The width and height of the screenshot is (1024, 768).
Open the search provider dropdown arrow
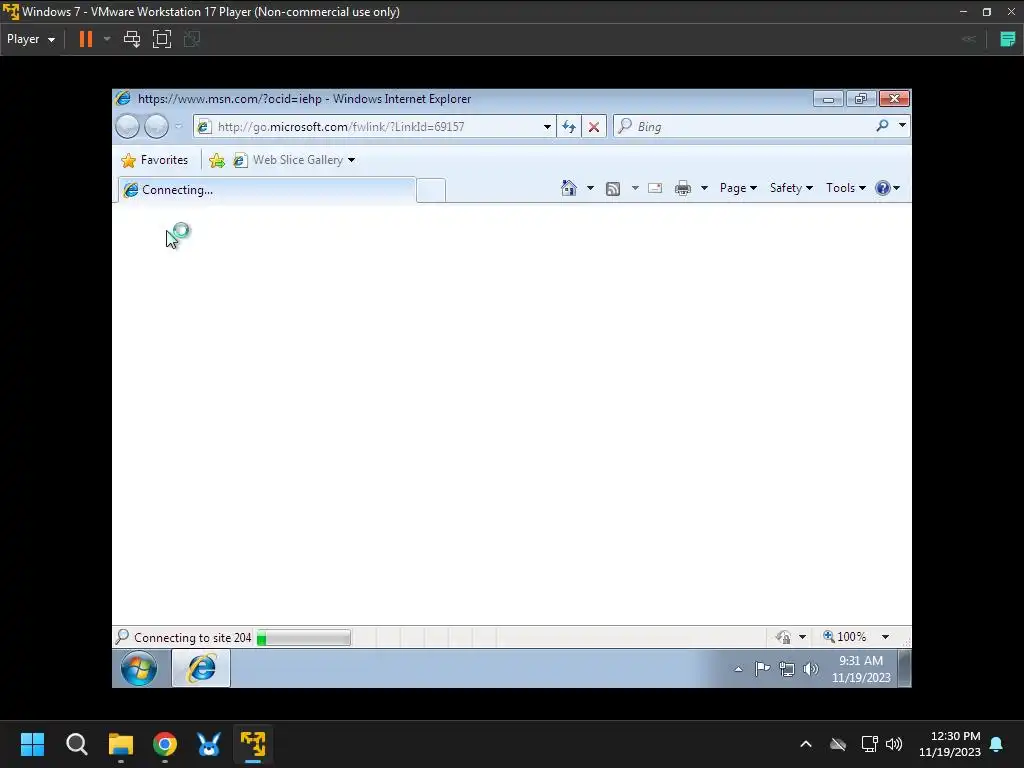click(902, 125)
